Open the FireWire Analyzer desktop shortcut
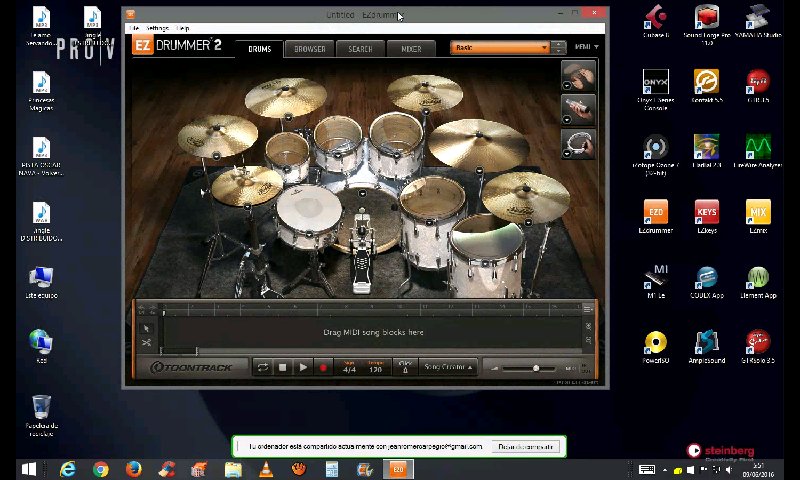Screen dimensions: 800x480 [x=758, y=151]
